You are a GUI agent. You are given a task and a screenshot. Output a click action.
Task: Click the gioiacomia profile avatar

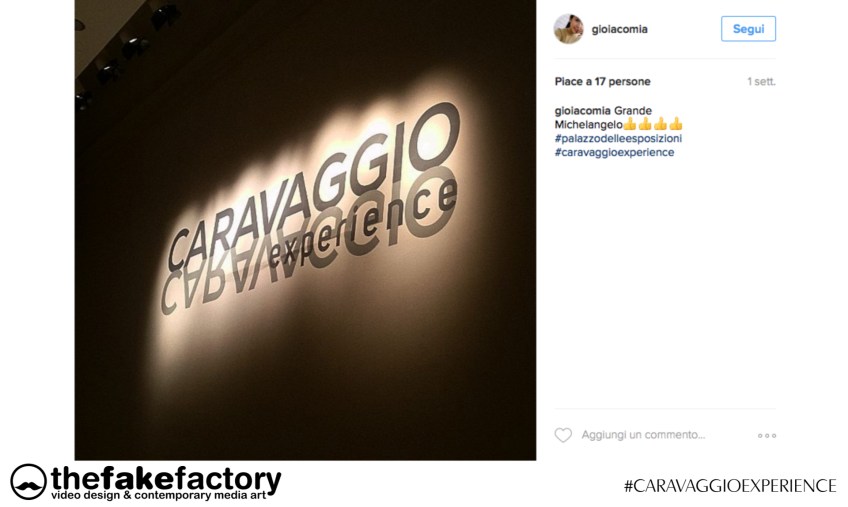[x=568, y=29]
